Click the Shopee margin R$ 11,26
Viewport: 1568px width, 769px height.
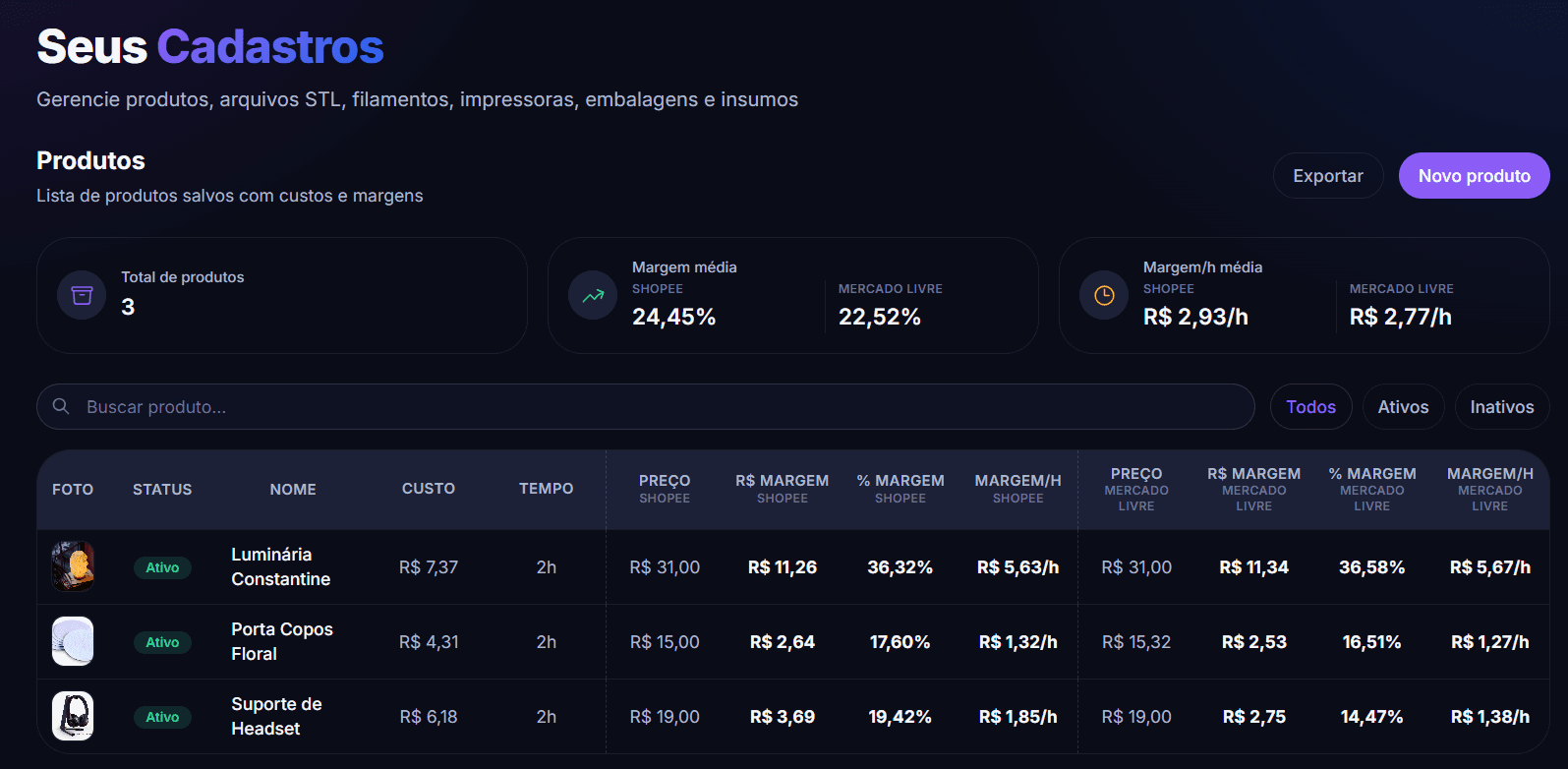coord(783,567)
